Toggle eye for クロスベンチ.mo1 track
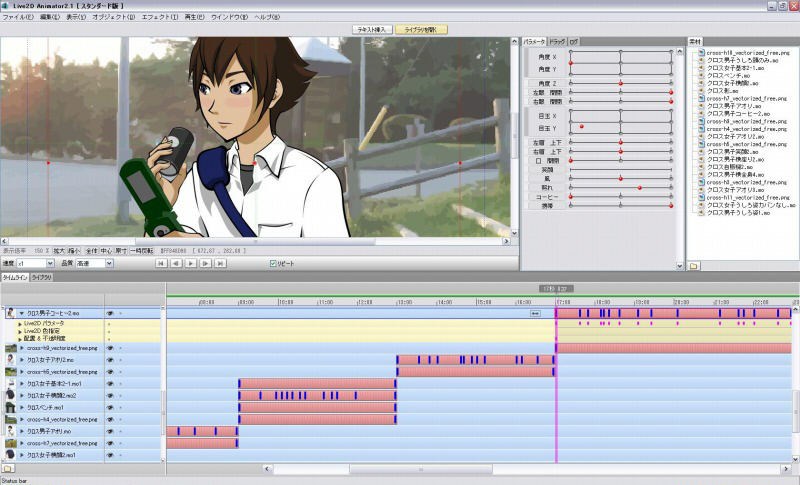Image resolution: width=800 pixels, height=485 pixels. [x=109, y=407]
